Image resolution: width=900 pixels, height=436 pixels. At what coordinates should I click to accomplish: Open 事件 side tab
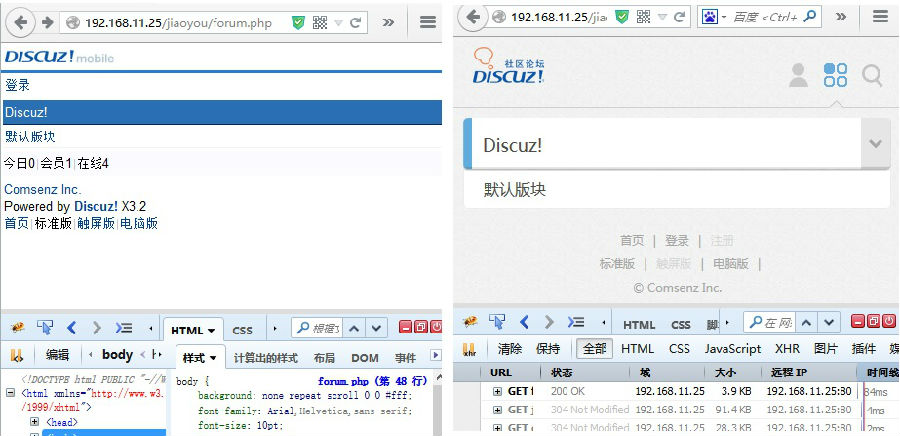(405, 358)
